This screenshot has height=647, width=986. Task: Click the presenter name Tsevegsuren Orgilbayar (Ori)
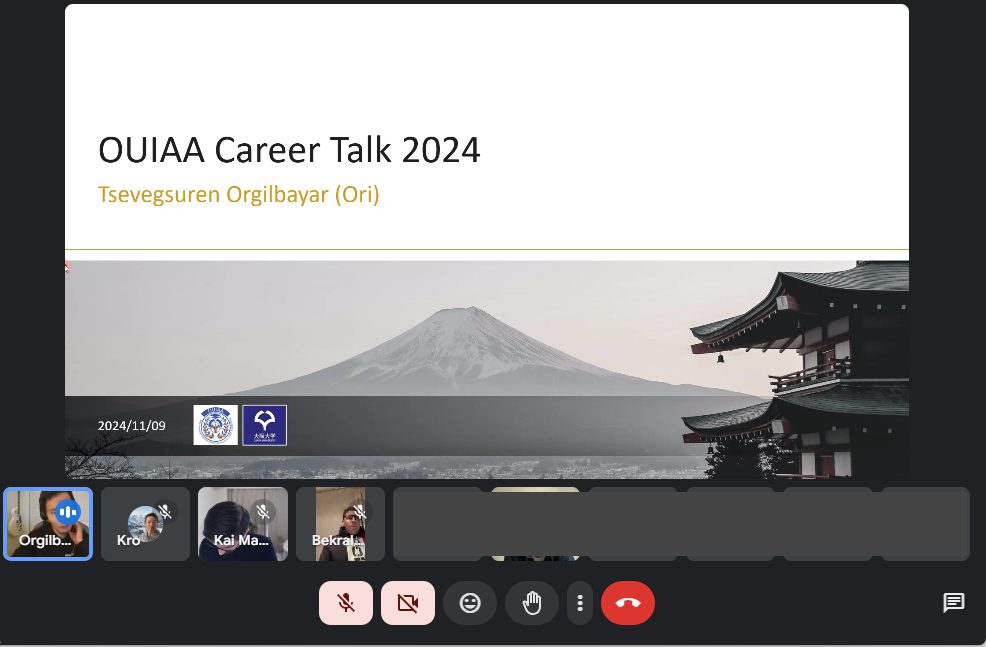[x=239, y=194]
